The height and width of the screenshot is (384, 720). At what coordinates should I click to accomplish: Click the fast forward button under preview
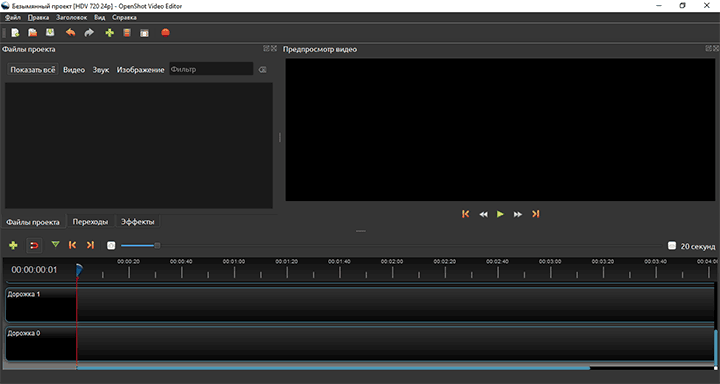click(x=518, y=214)
